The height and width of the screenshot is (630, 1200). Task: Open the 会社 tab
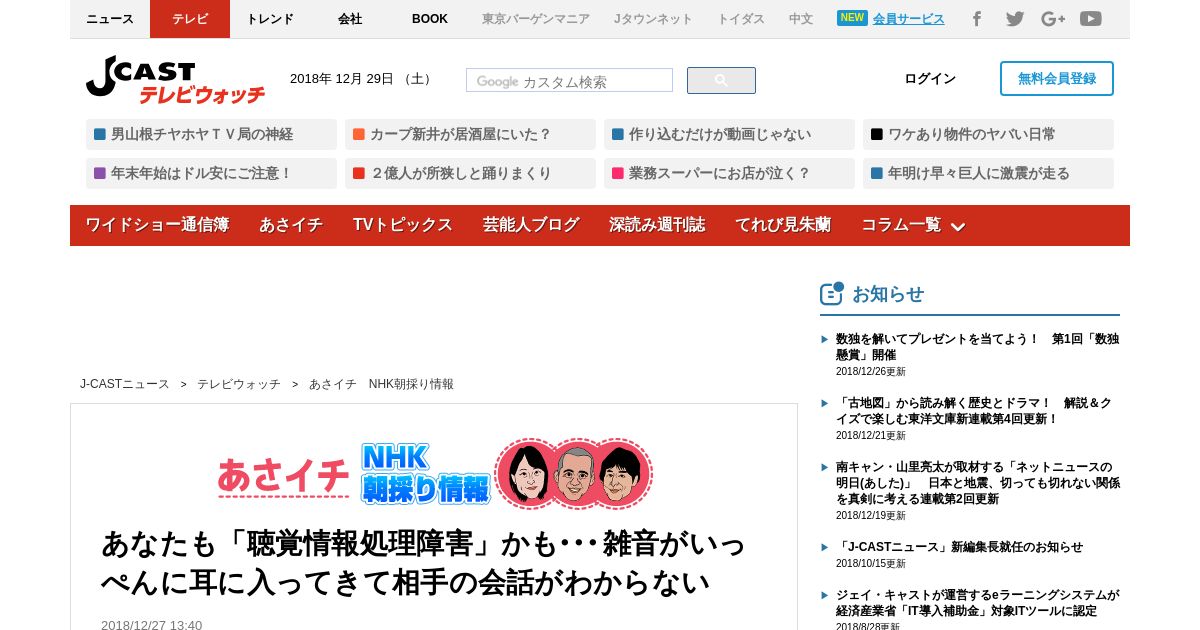click(x=350, y=19)
